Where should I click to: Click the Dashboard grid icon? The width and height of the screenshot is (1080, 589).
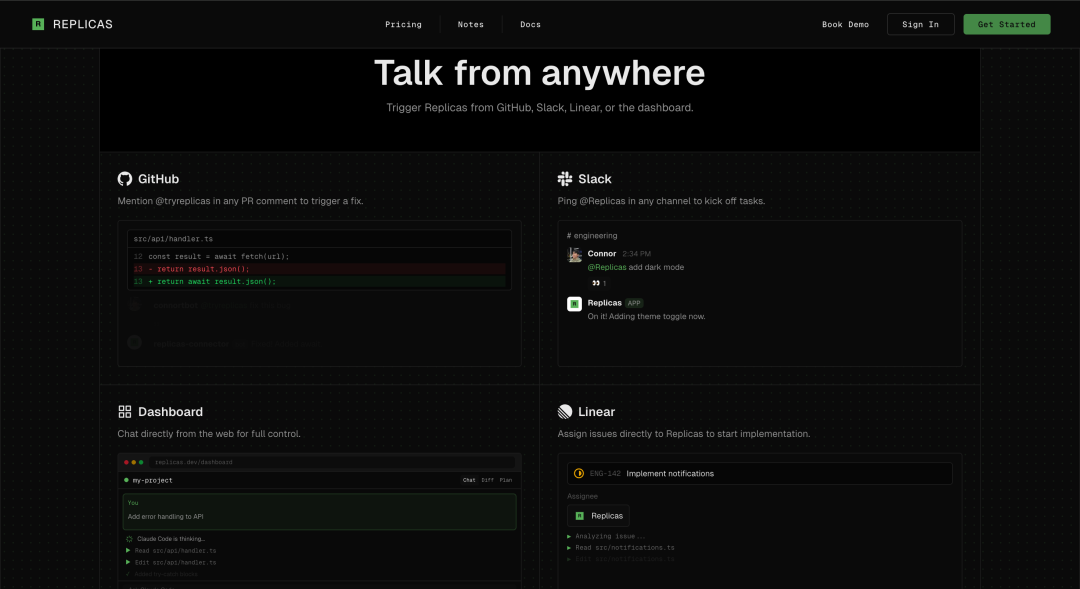[x=125, y=412]
